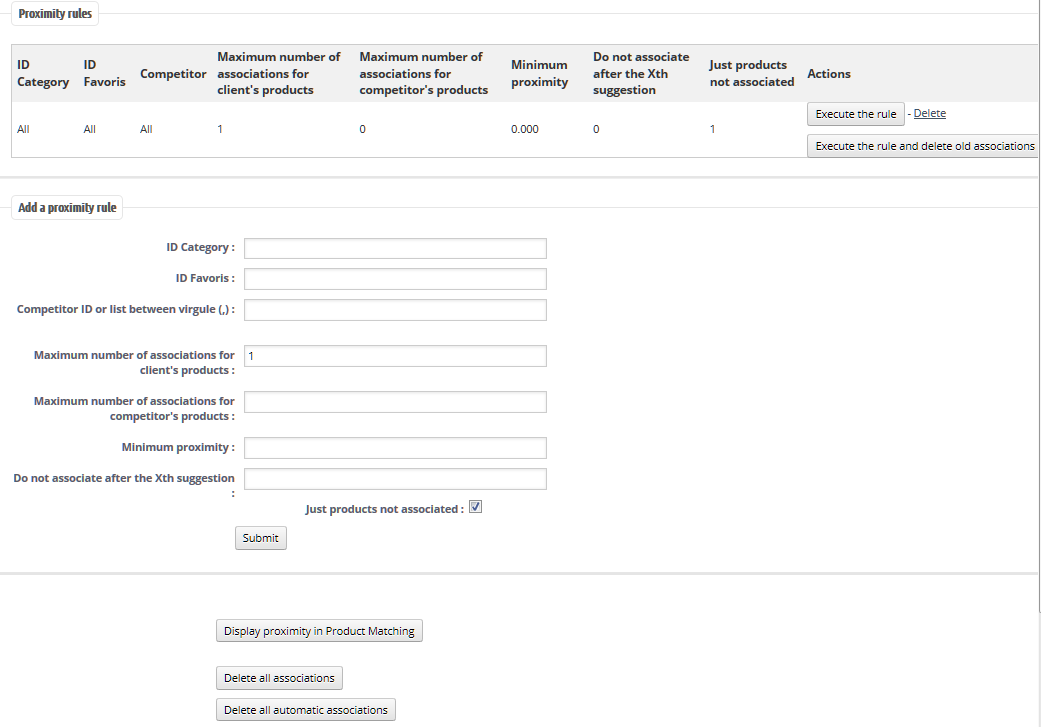The image size is (1041, 727).
Task: Click the Minimum proximity form label
Action: (x=178, y=447)
